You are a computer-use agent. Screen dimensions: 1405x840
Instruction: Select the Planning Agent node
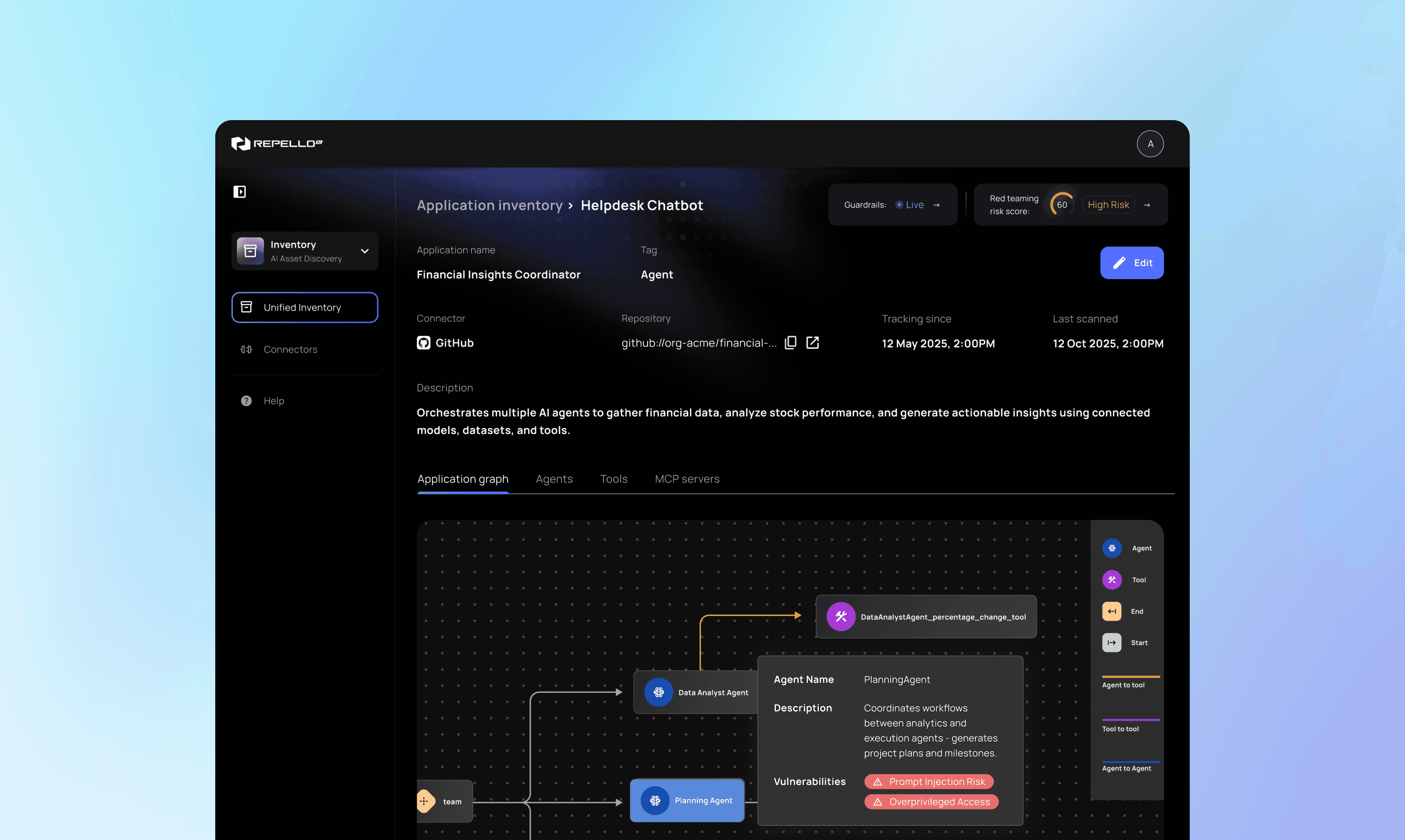(687, 800)
